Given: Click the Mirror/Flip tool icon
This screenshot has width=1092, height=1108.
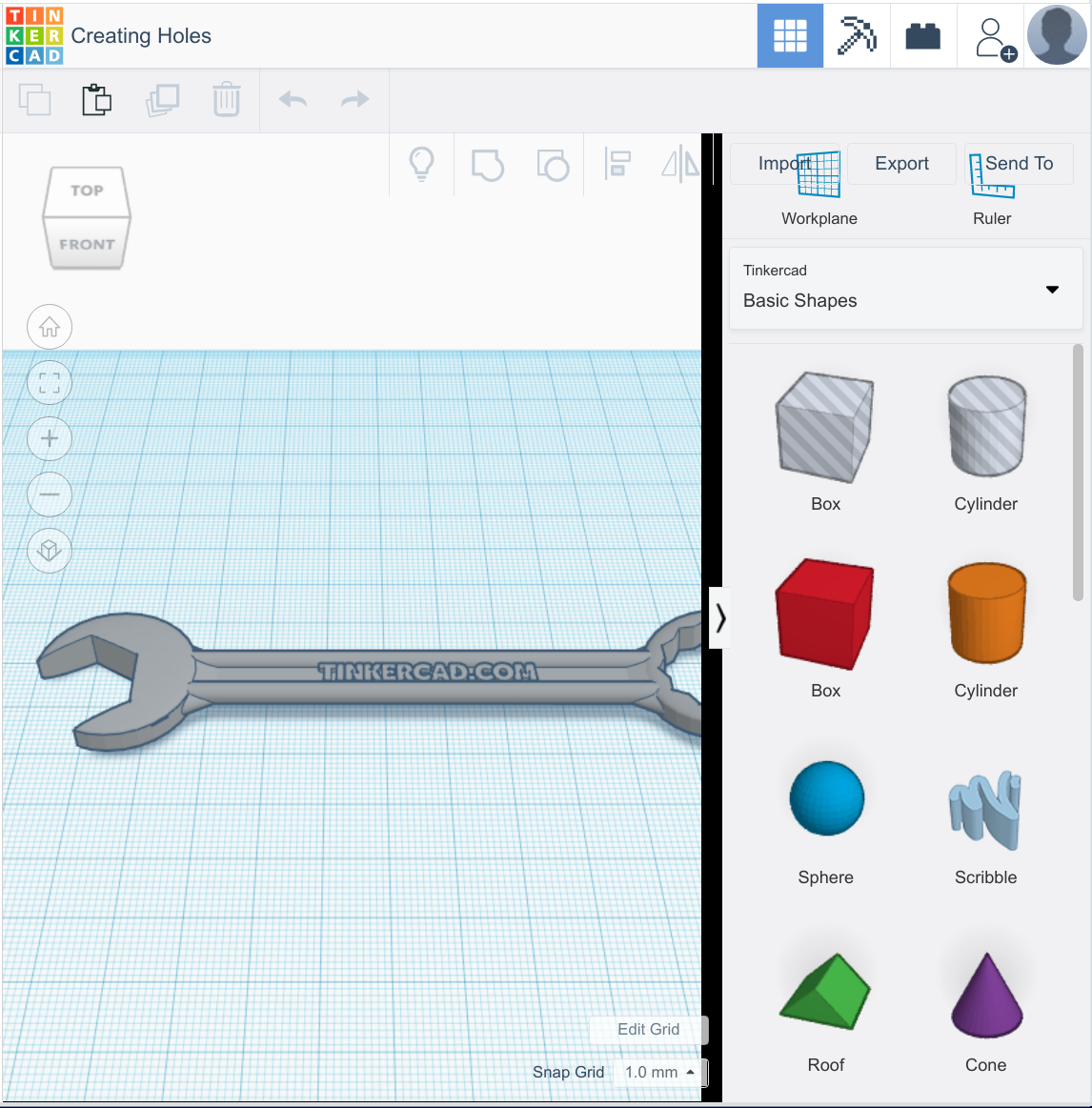Looking at the screenshot, I should pyautogui.click(x=680, y=164).
